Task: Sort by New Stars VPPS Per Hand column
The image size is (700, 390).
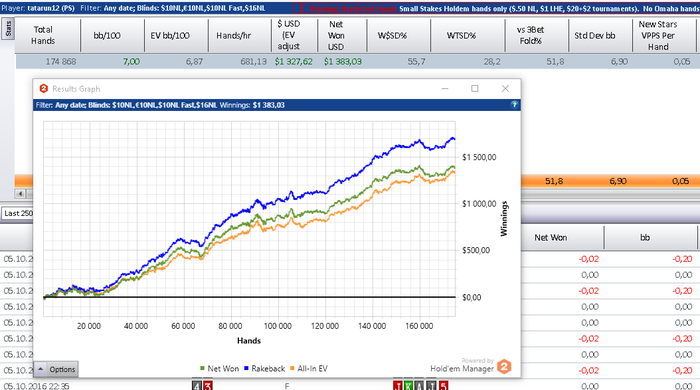Action: click(664, 35)
